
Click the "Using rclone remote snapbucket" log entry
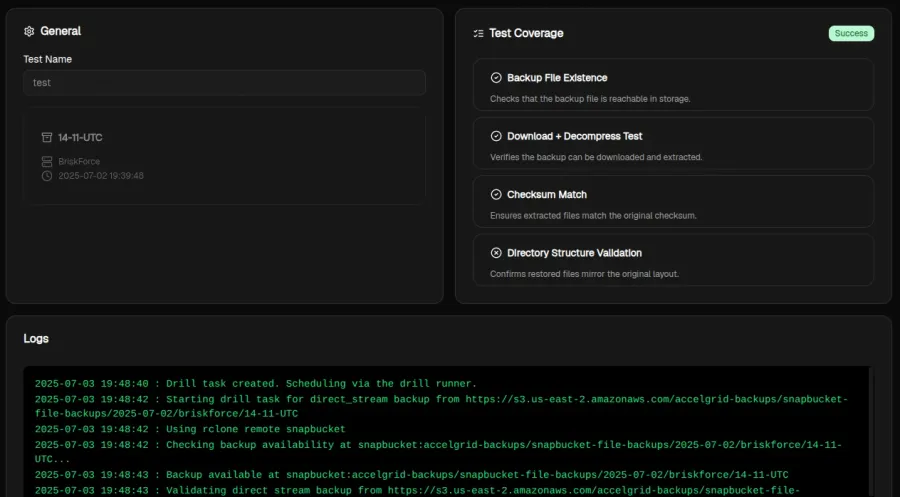(190, 429)
